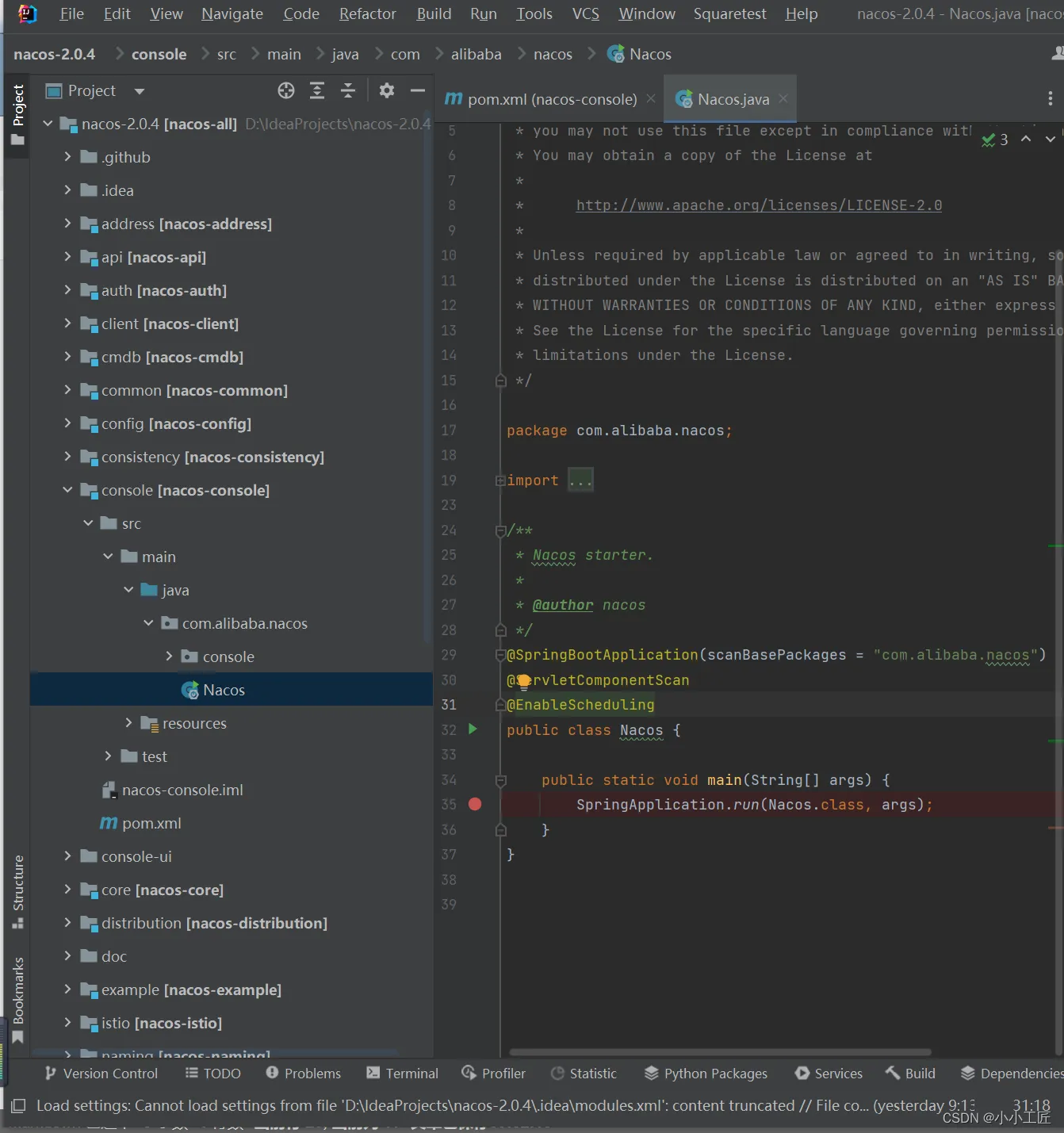Screen dimensions: 1064x1133
Task: Open the Problems tool window
Action: click(x=304, y=1073)
